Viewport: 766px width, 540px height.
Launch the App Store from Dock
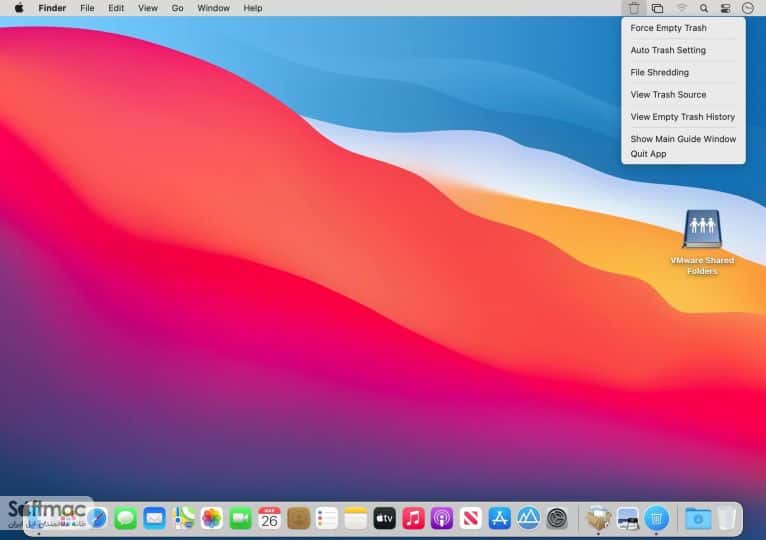coord(499,518)
